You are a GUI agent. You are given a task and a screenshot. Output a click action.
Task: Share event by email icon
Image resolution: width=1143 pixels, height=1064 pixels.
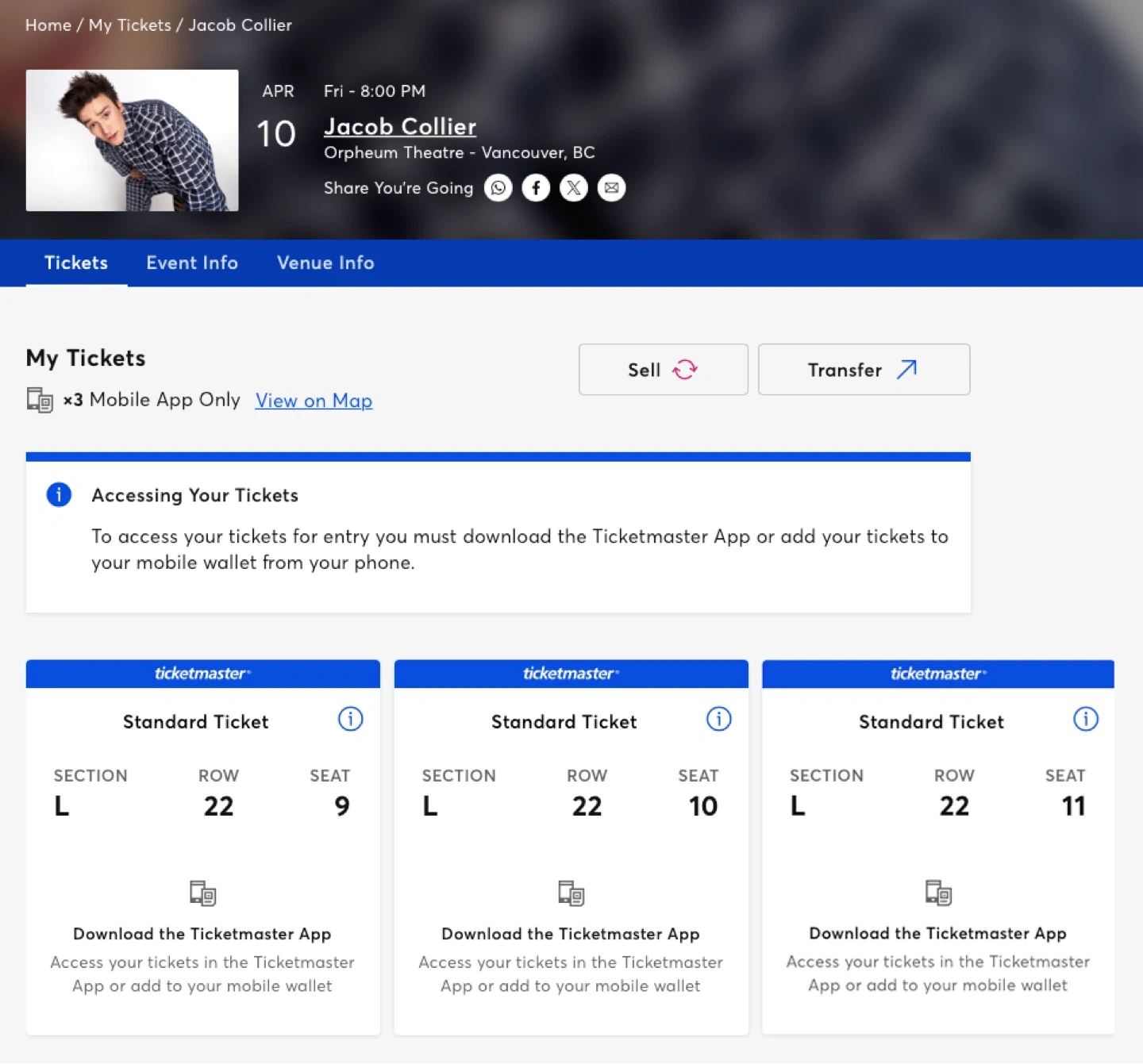(x=611, y=188)
